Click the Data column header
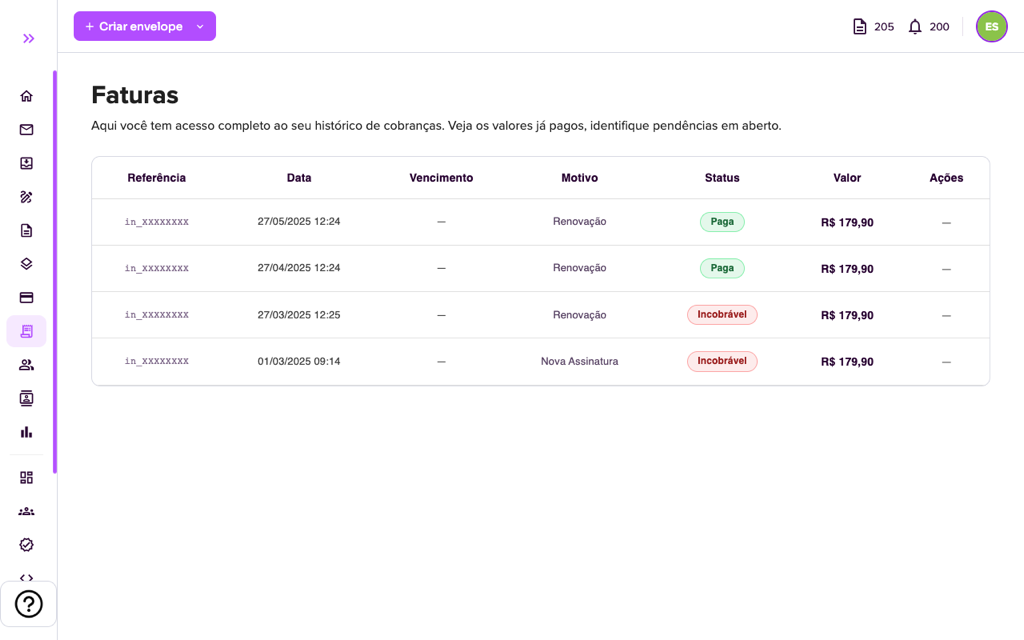1024x640 pixels. click(x=299, y=178)
